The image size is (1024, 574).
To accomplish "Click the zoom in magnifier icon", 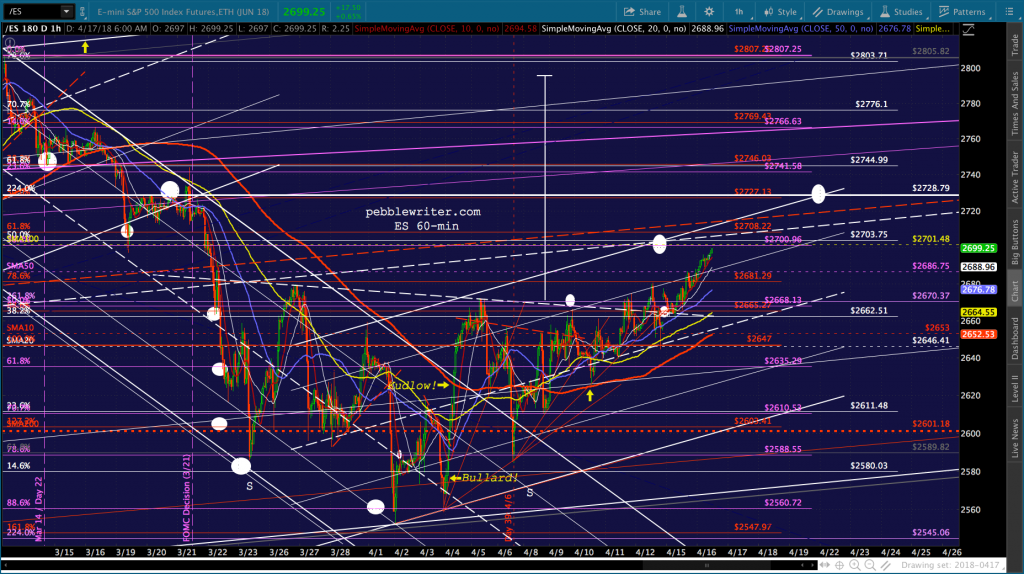I will coord(855,566).
